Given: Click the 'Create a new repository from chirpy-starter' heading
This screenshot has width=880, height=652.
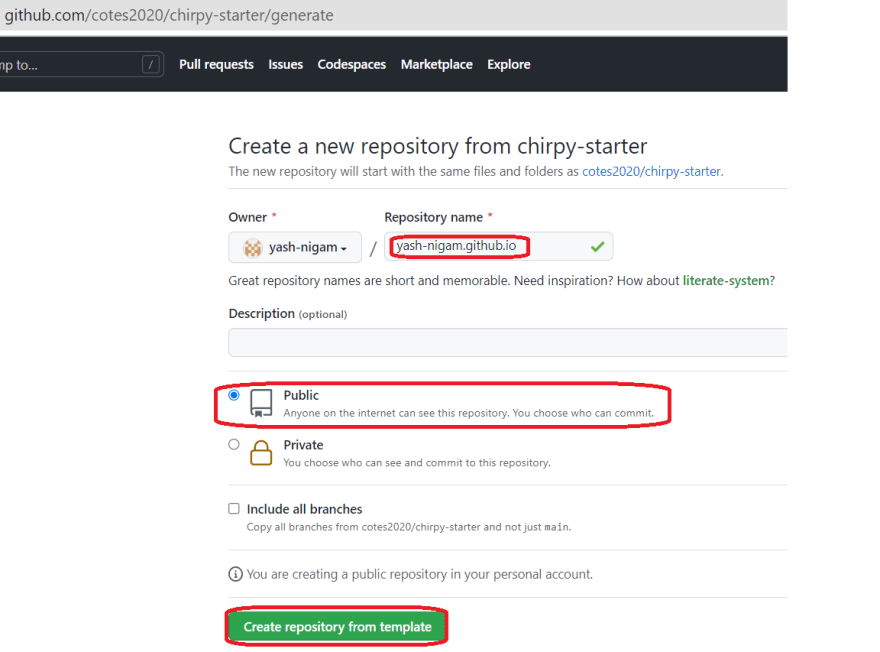Looking at the screenshot, I should (x=438, y=146).
